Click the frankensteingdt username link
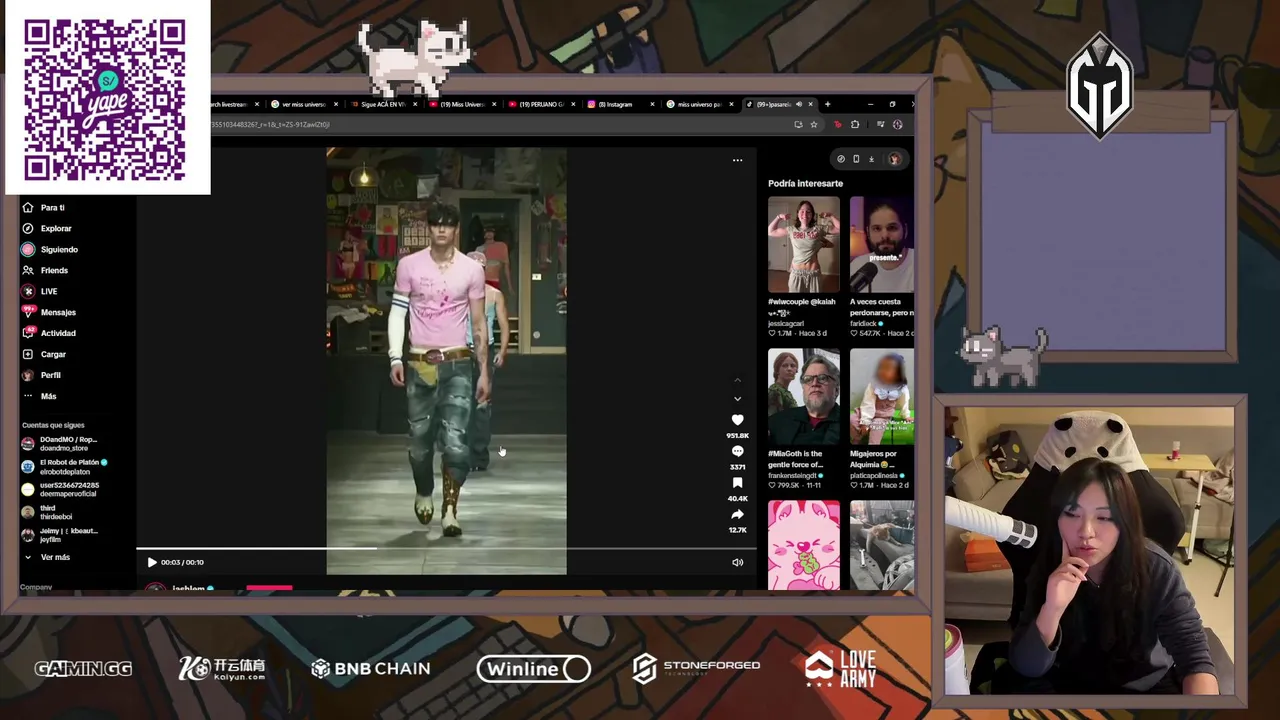 (795, 475)
